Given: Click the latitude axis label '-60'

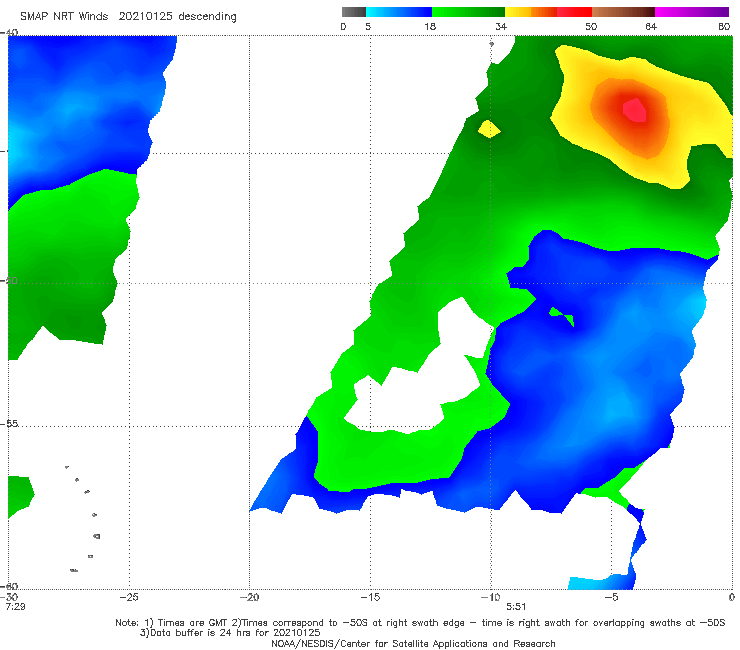Looking at the screenshot, I should [x=9, y=586].
